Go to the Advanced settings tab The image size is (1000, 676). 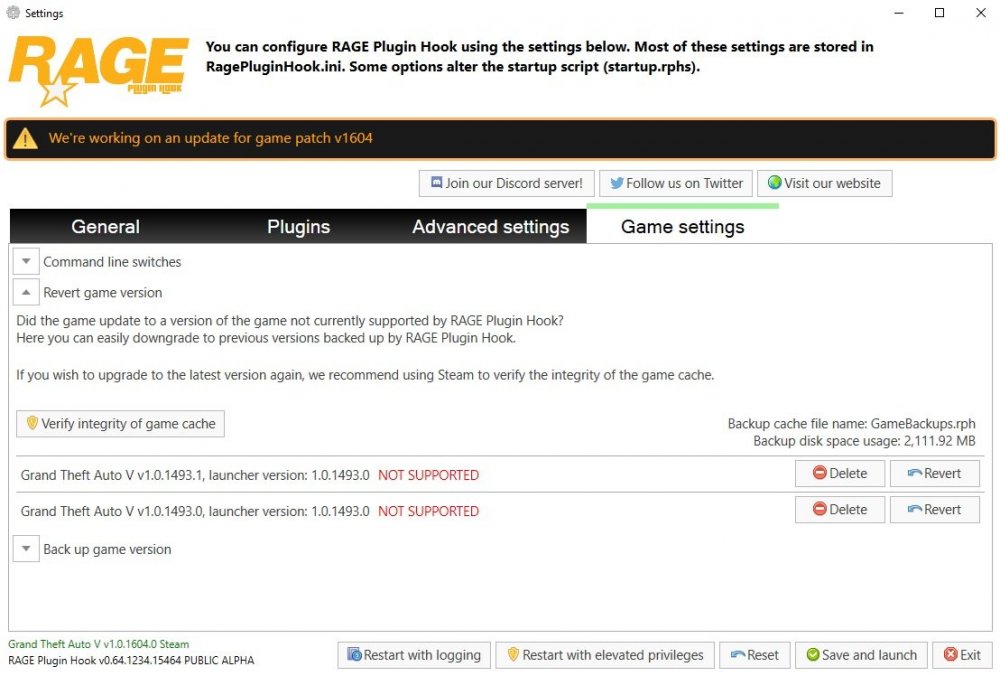[x=490, y=226]
